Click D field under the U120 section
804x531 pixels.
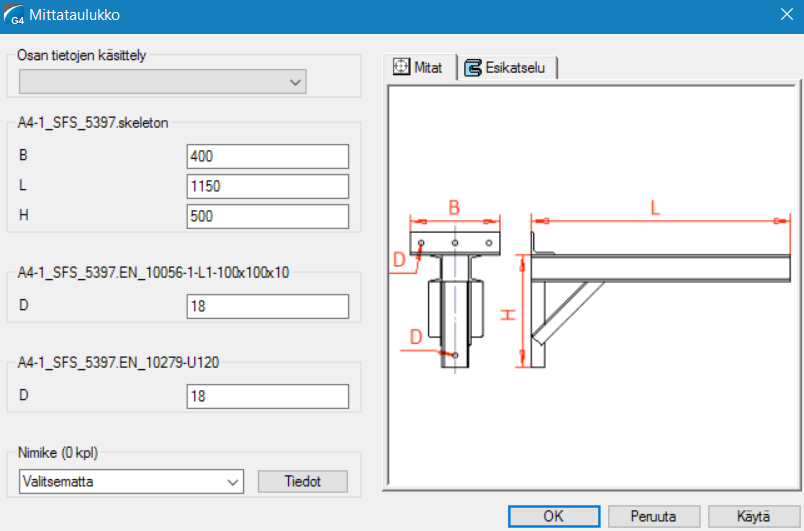click(x=267, y=397)
